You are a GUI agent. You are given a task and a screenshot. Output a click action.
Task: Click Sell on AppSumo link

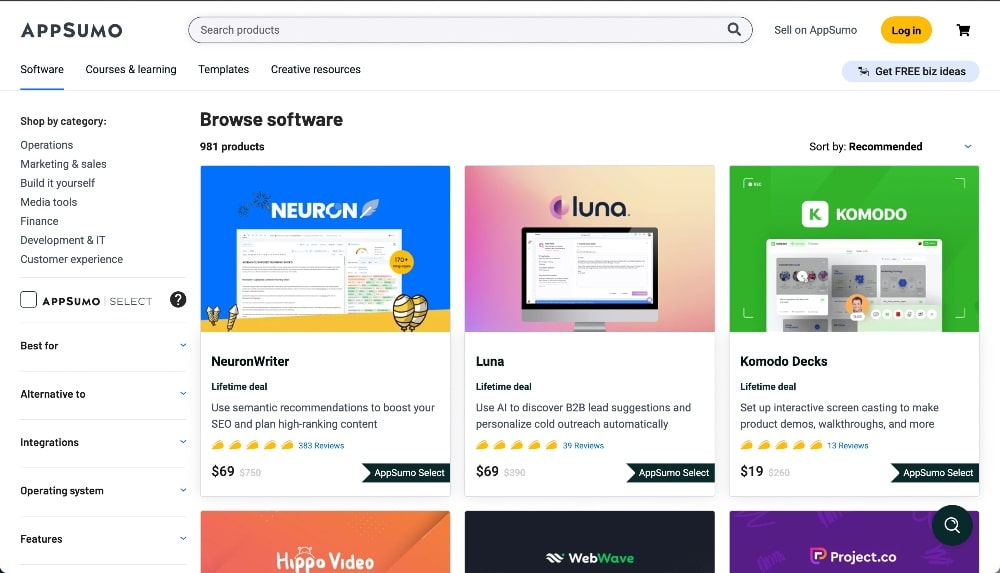tap(815, 30)
